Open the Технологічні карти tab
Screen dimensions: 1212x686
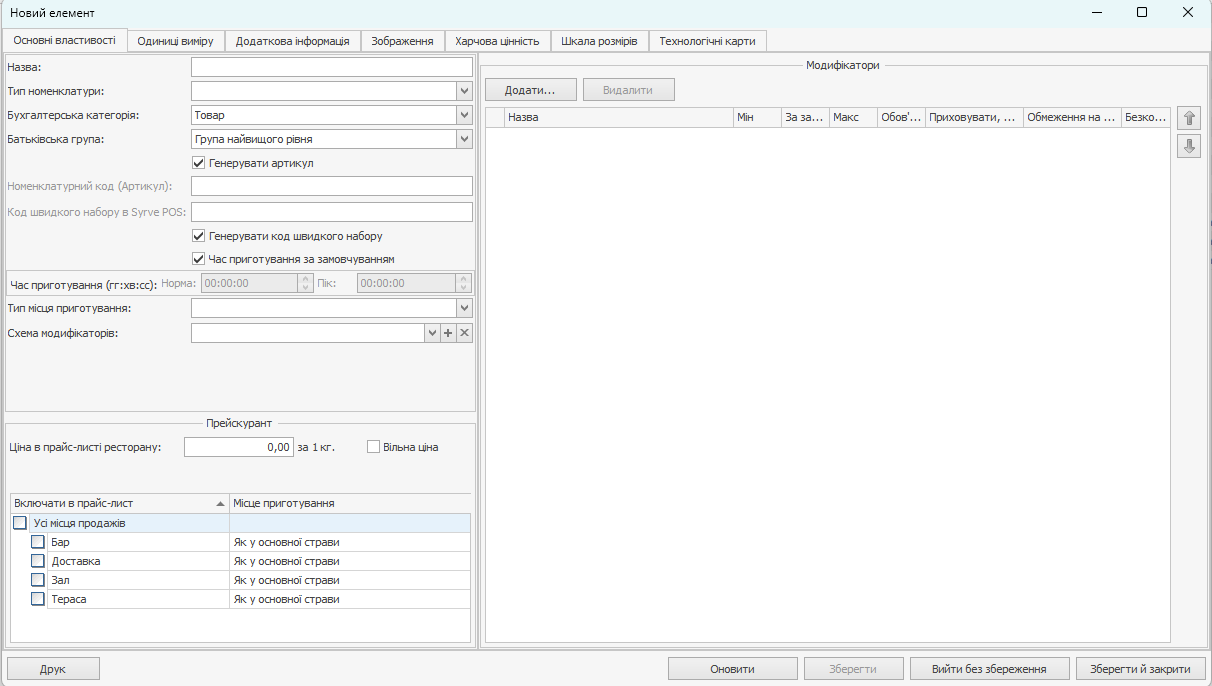(707, 41)
